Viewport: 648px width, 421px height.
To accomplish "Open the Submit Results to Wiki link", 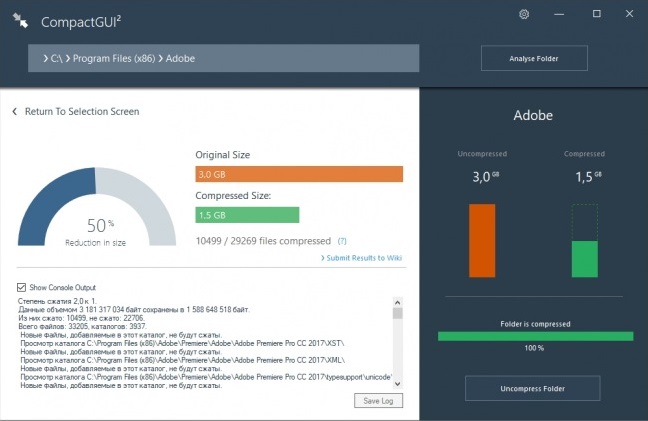I will (x=361, y=258).
